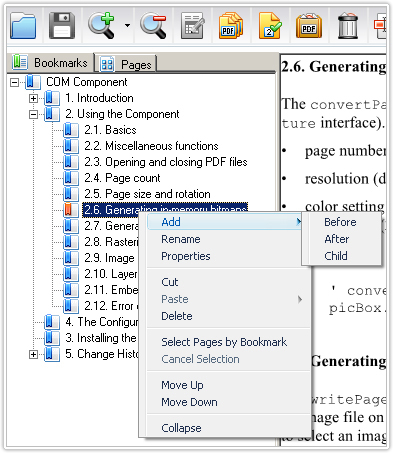Screen dimensions: 393x453
Task: Open the Add submenu in context menu
Action: (225, 222)
